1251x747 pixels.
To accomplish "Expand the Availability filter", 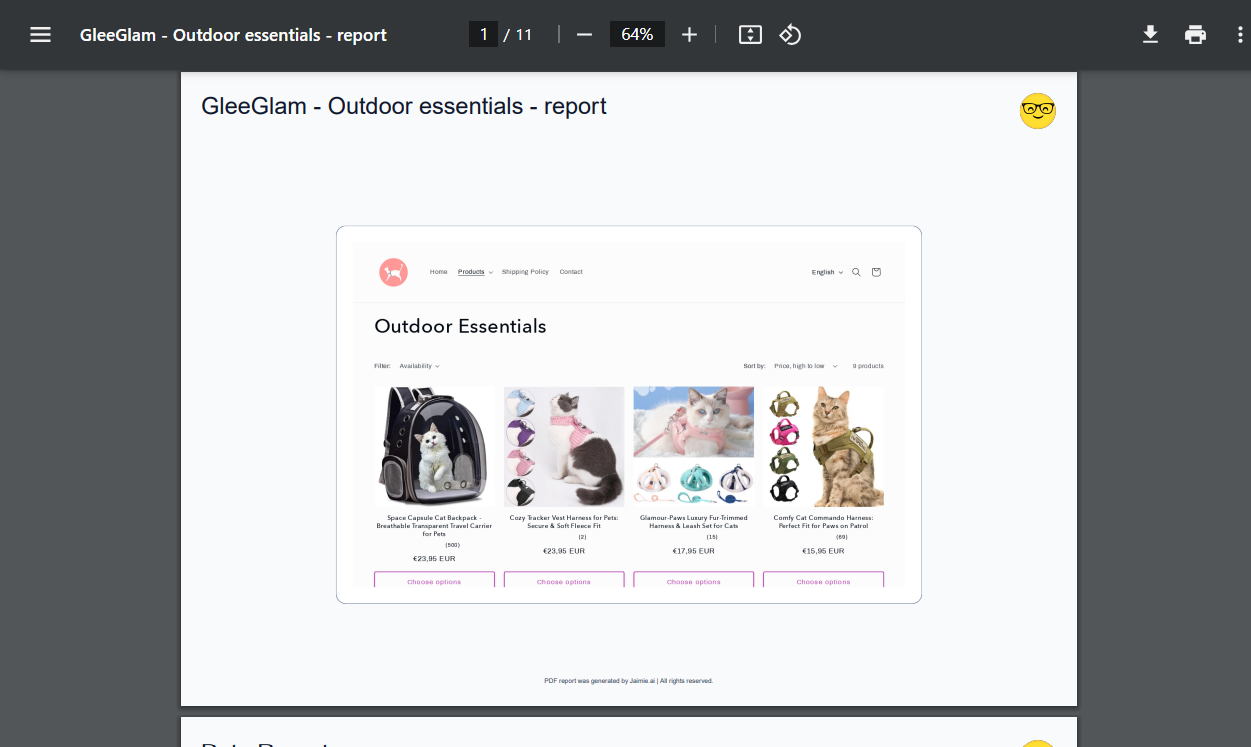I will pos(419,366).
